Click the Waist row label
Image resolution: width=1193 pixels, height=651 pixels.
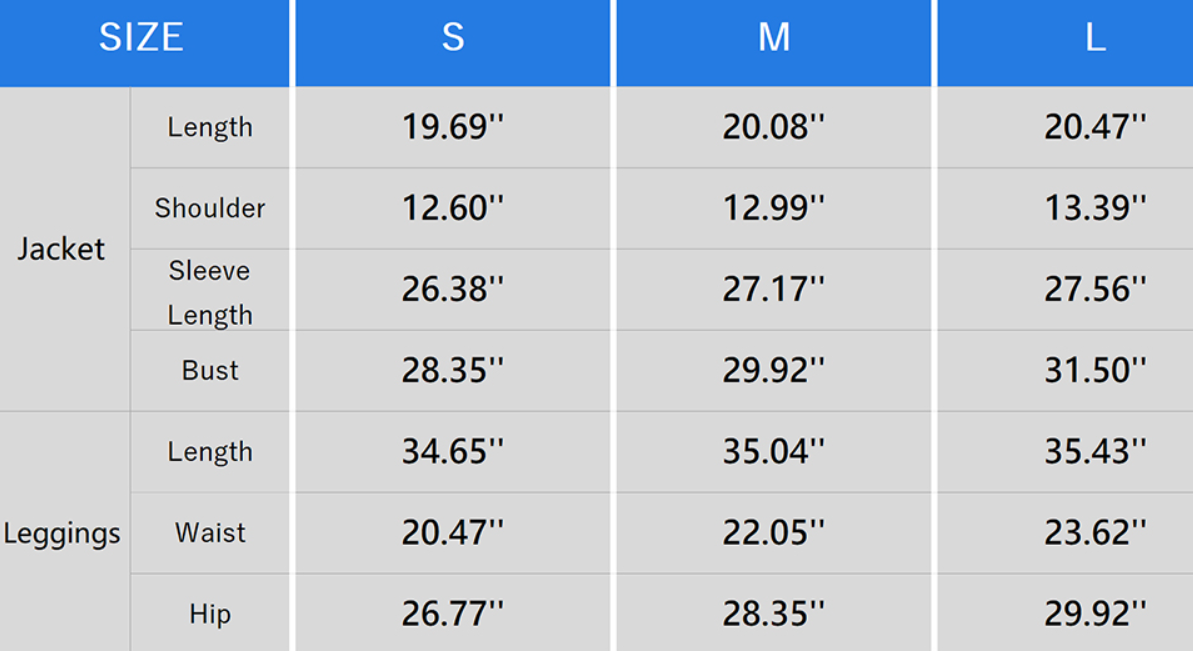click(210, 533)
